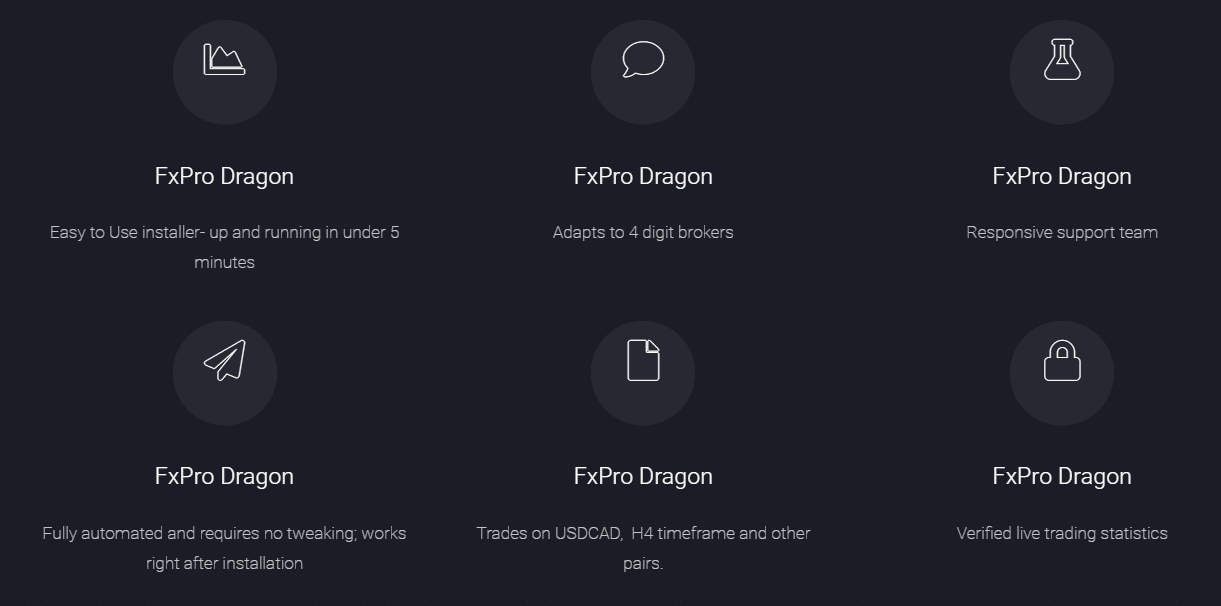Click the FxPro Dragon heading above installer text
Screen dimensions: 1221x606
[224, 176]
